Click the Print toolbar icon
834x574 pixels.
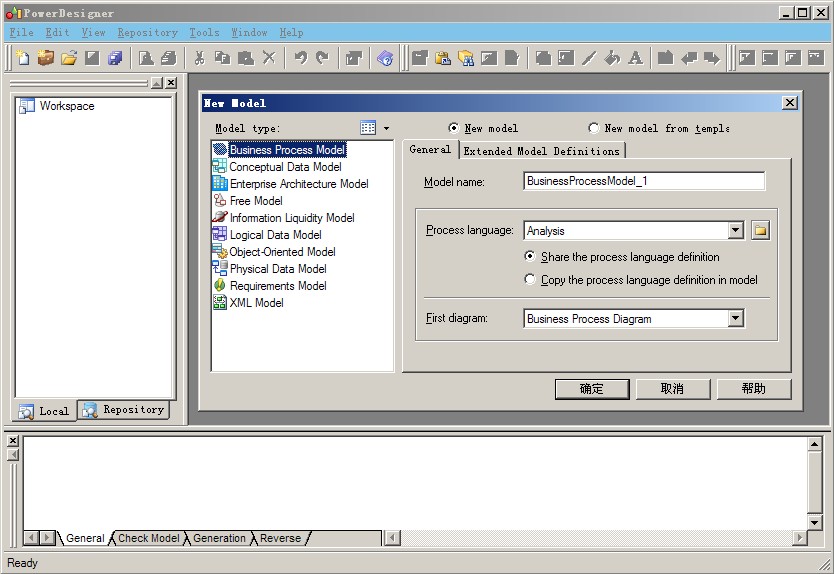tap(169, 57)
